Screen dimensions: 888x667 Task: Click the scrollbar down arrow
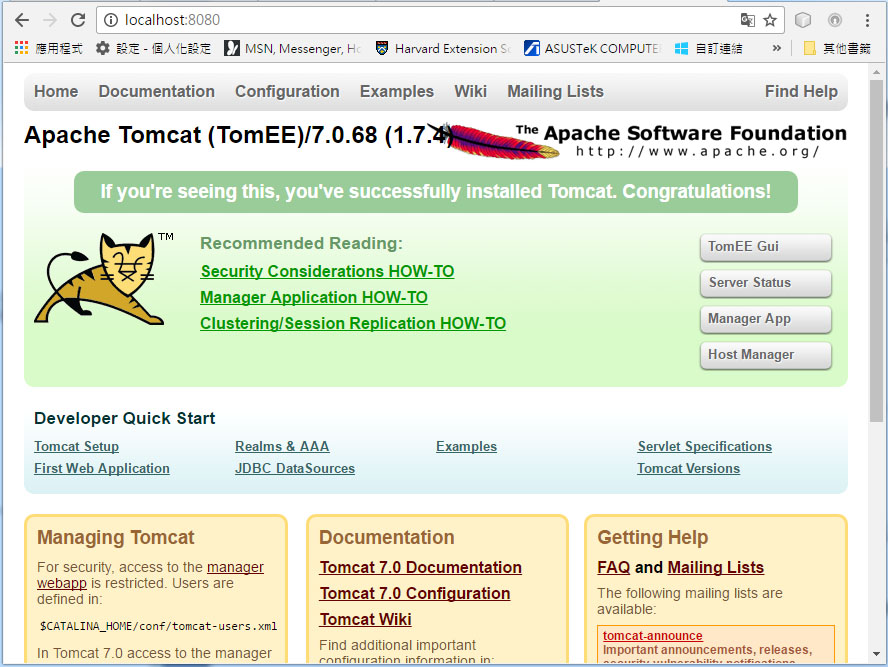coord(877,654)
